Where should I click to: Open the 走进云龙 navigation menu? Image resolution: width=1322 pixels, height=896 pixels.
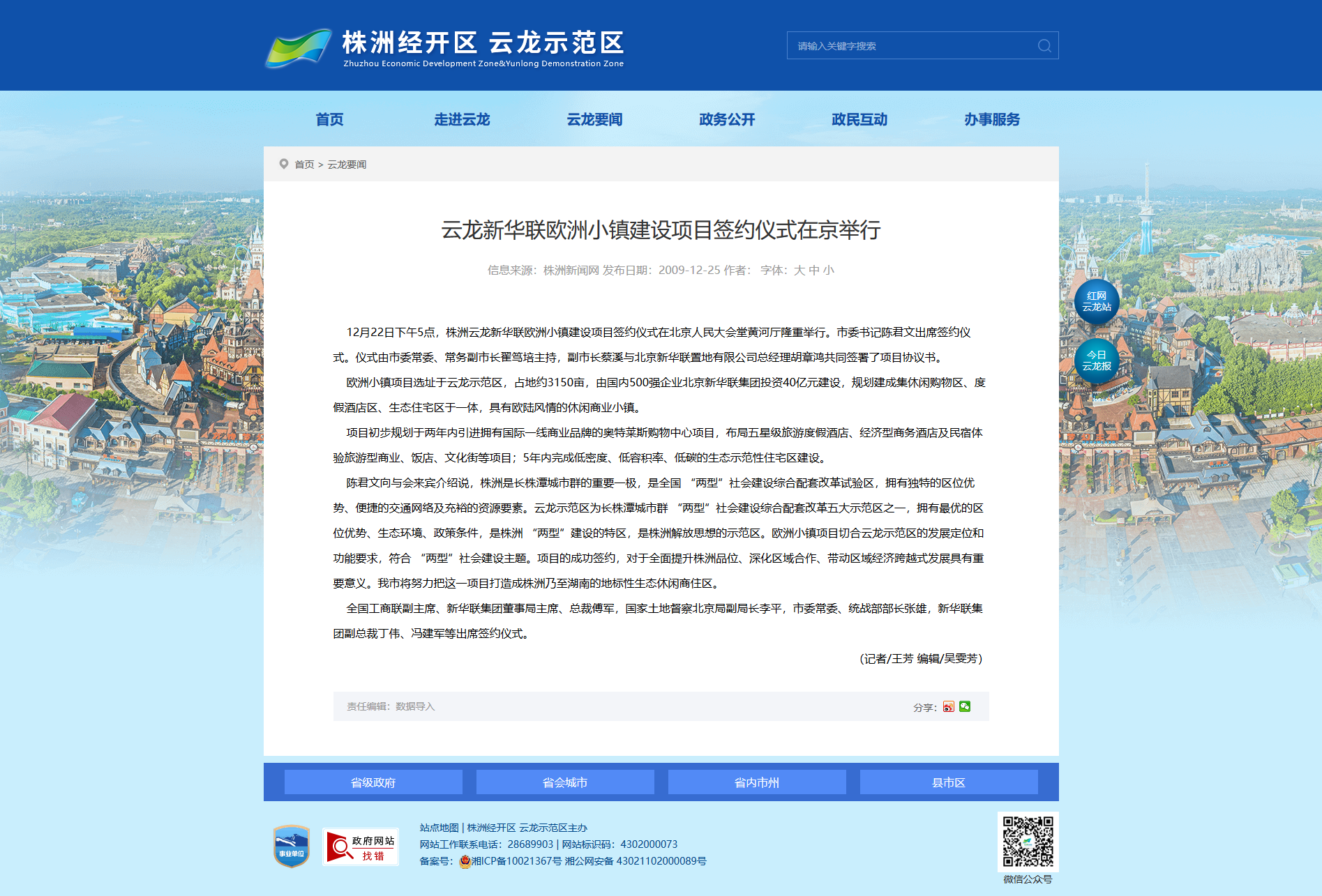point(462,119)
